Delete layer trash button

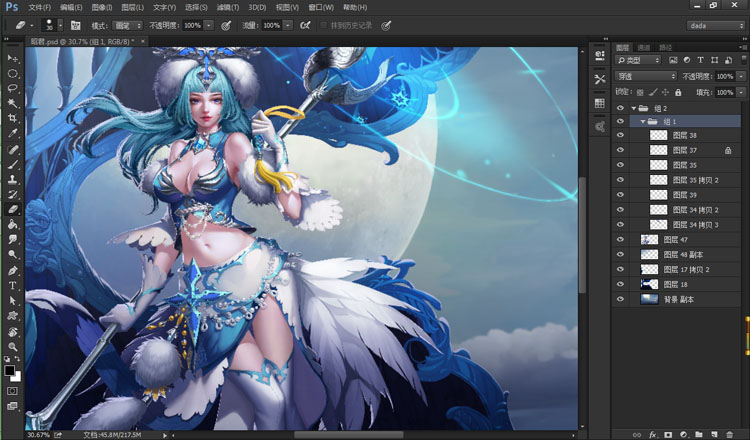pyautogui.click(x=729, y=434)
